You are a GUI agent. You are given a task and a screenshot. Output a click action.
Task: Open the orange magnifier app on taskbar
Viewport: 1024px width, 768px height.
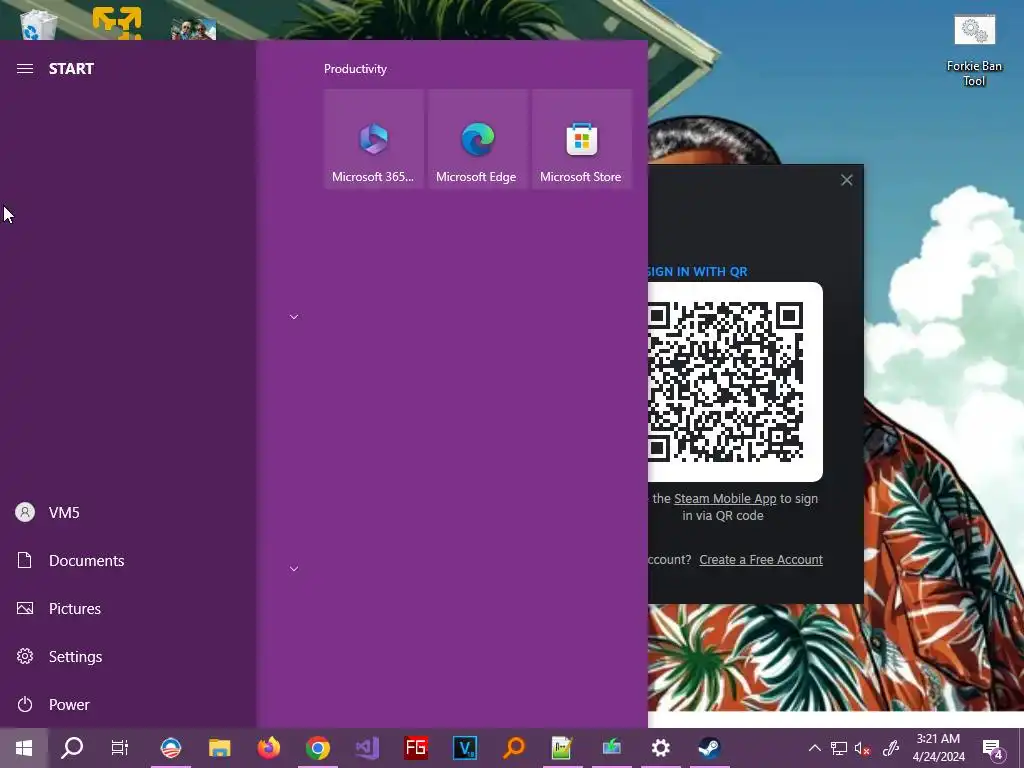point(513,748)
